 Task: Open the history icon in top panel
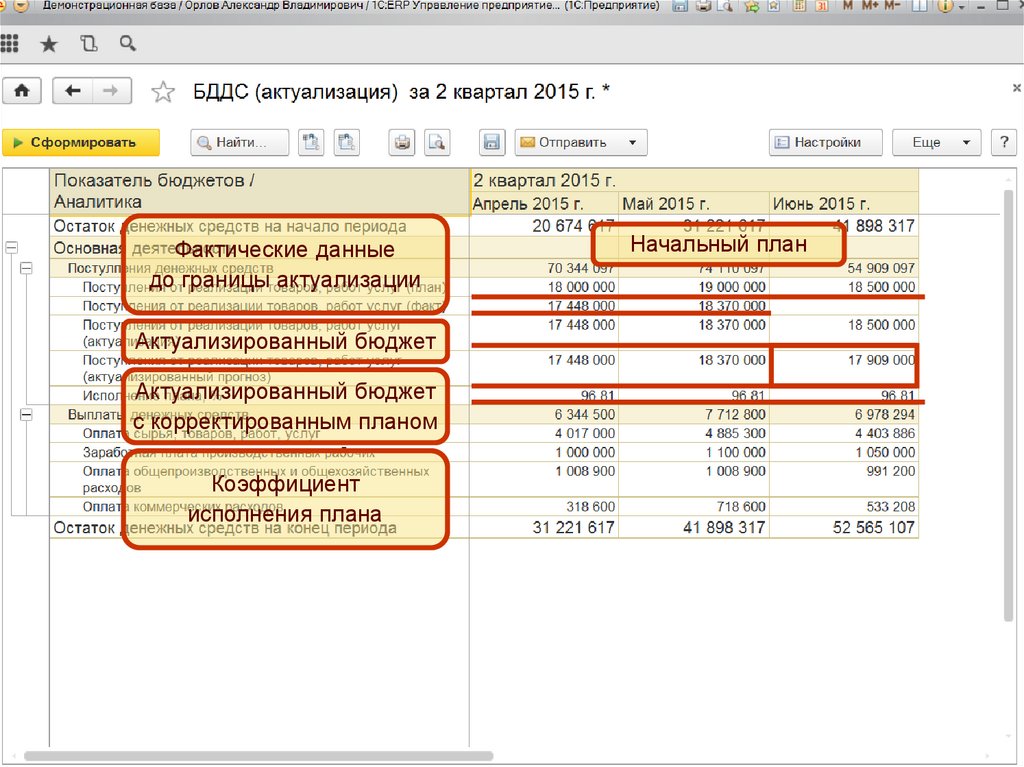coord(88,44)
